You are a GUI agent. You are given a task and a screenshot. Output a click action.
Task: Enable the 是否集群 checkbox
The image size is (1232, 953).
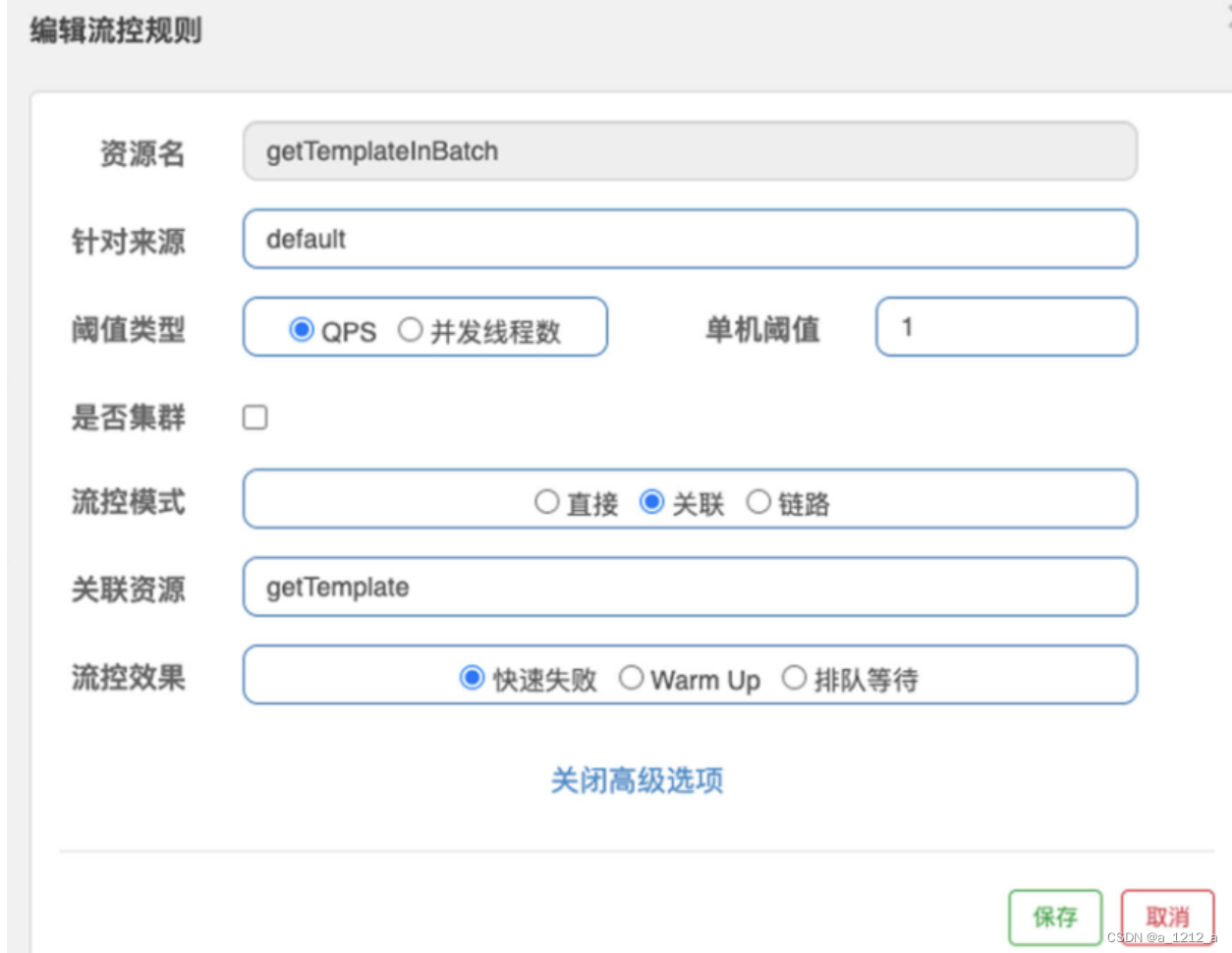[x=255, y=418]
